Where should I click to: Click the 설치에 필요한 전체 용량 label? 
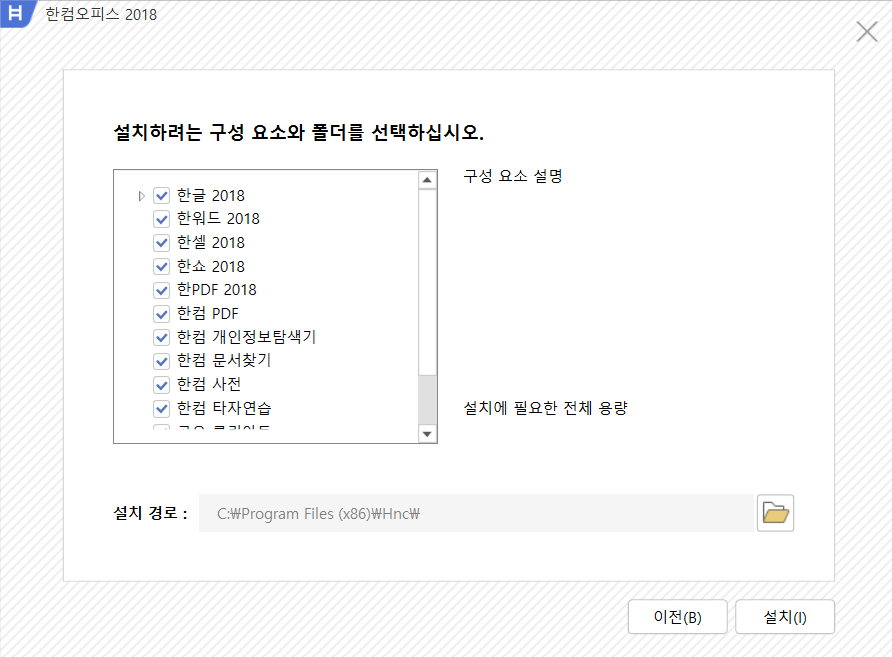546,408
